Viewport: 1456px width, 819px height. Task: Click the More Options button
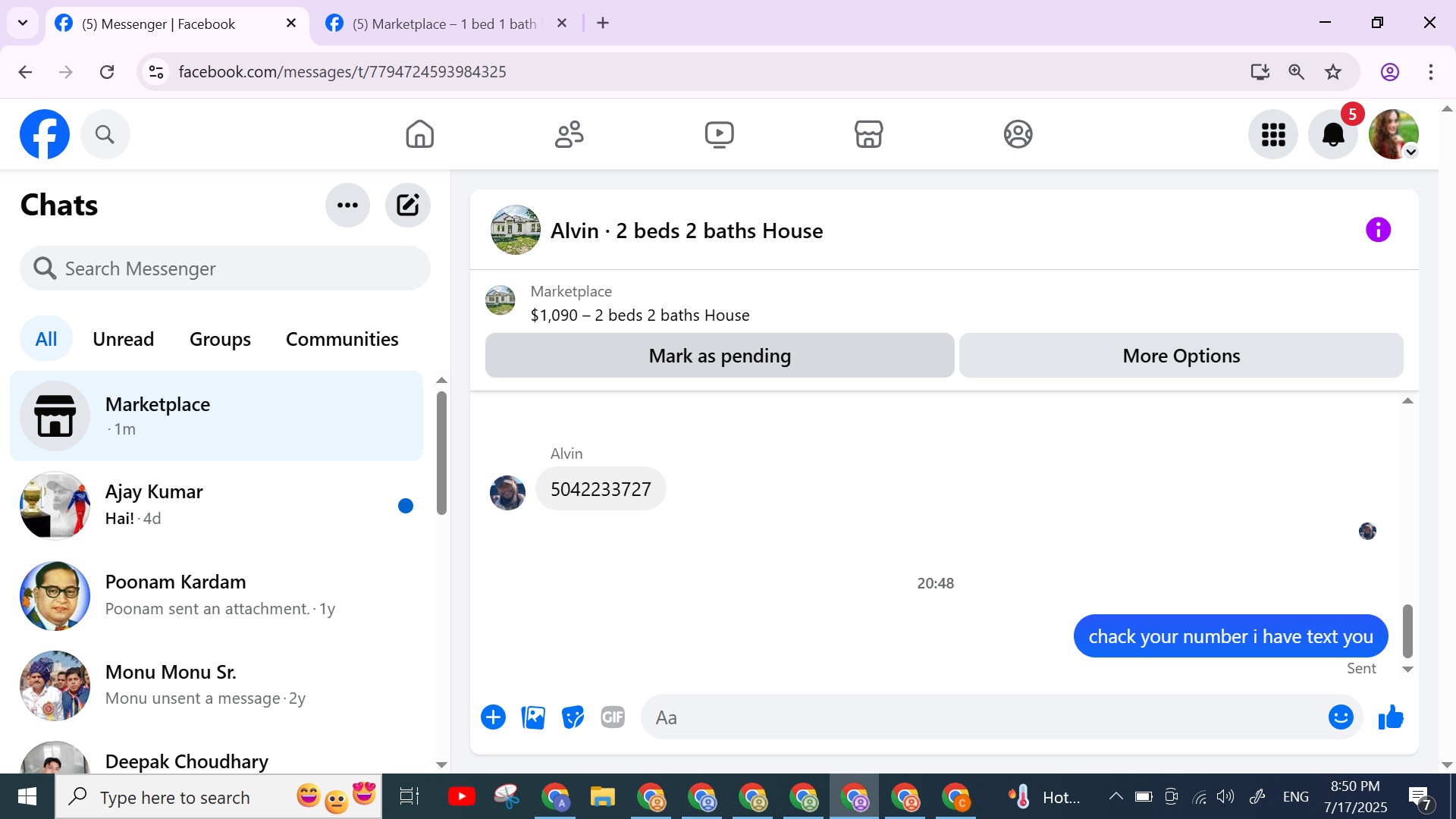(1181, 356)
